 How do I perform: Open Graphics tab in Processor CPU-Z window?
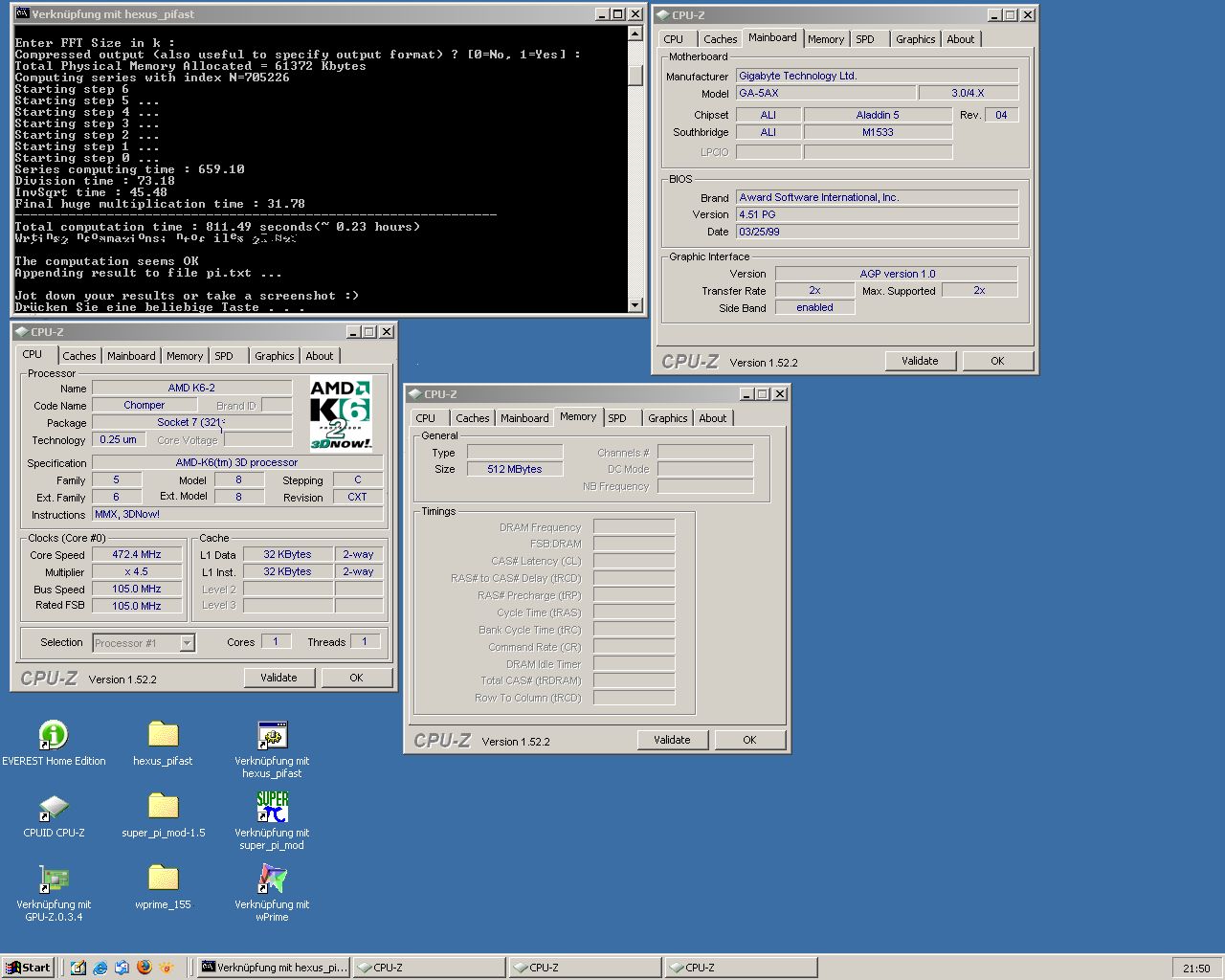(275, 356)
